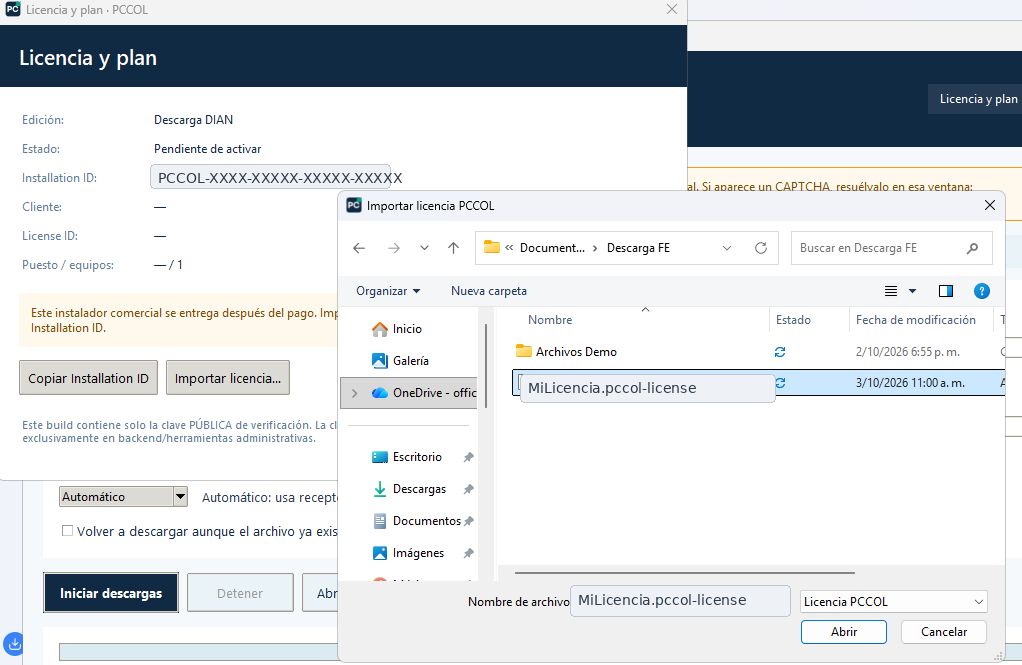Open the Automático combo box
This screenshot has height=665, width=1022.
click(124, 497)
